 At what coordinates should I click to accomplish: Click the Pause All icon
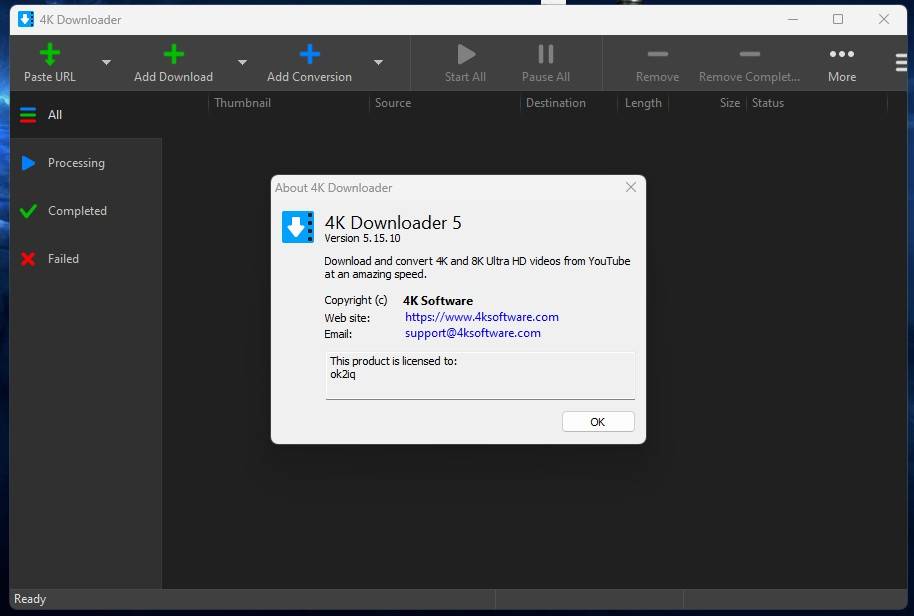(546, 54)
